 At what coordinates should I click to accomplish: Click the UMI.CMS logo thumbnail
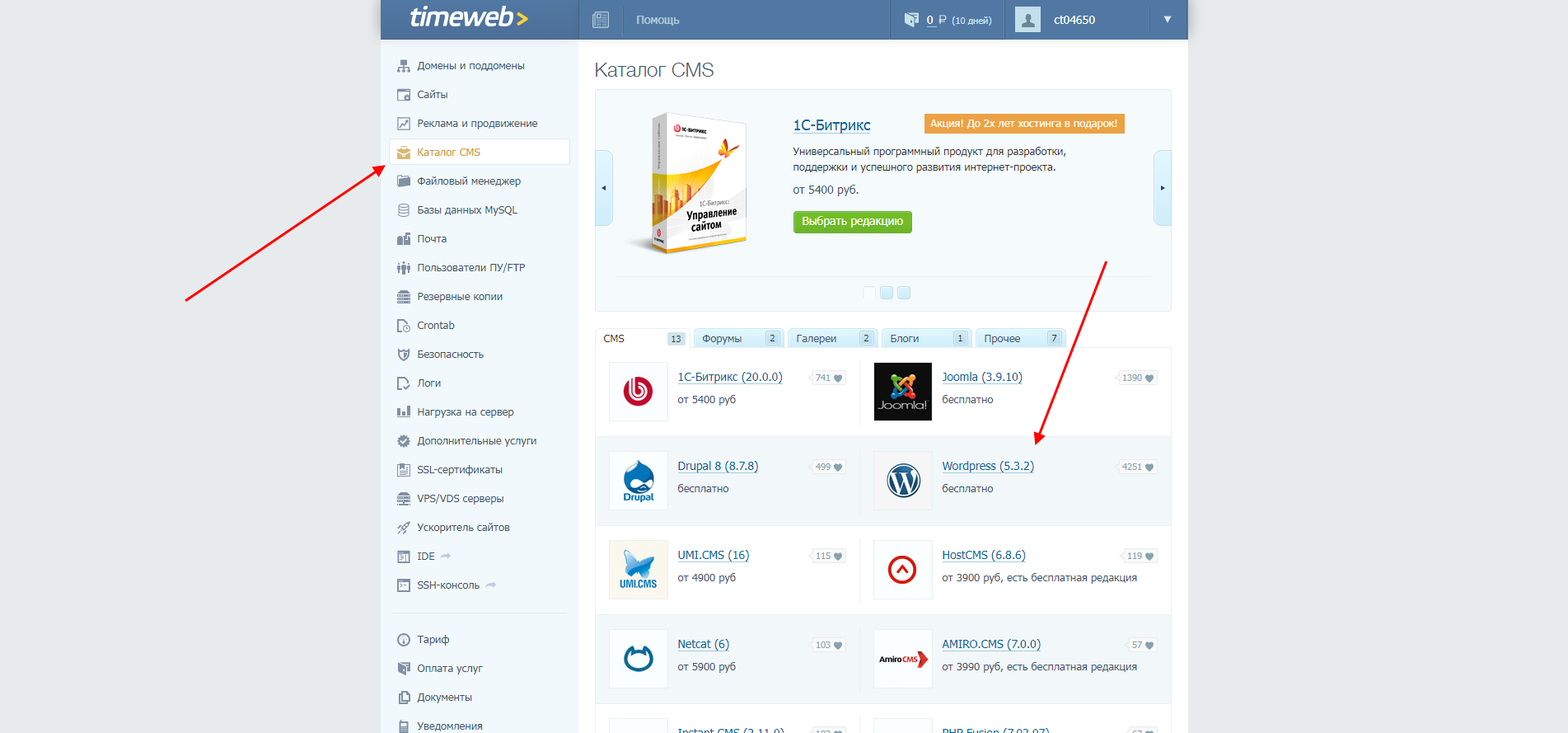click(639, 570)
